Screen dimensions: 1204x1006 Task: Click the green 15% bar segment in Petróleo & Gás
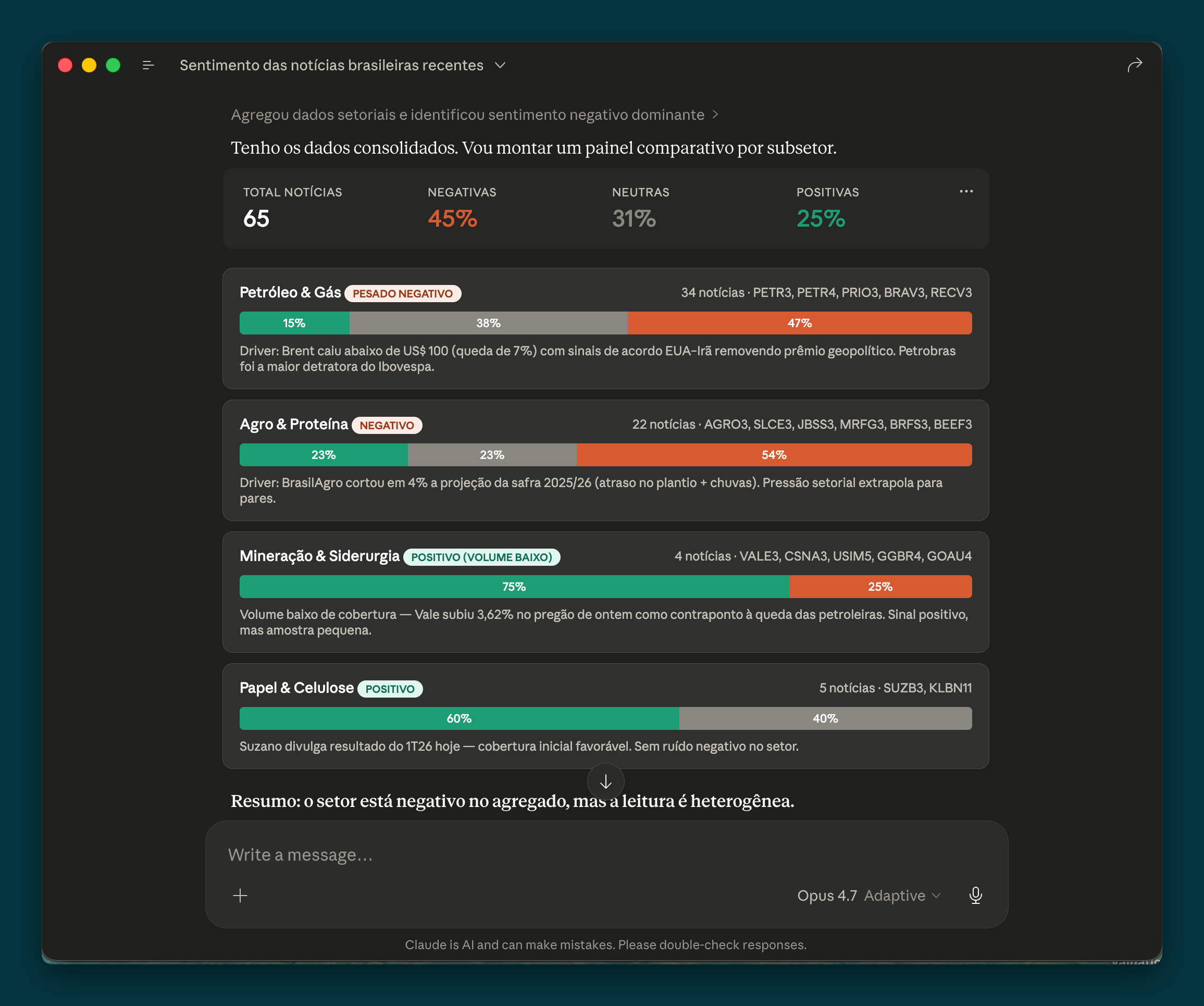294,324
